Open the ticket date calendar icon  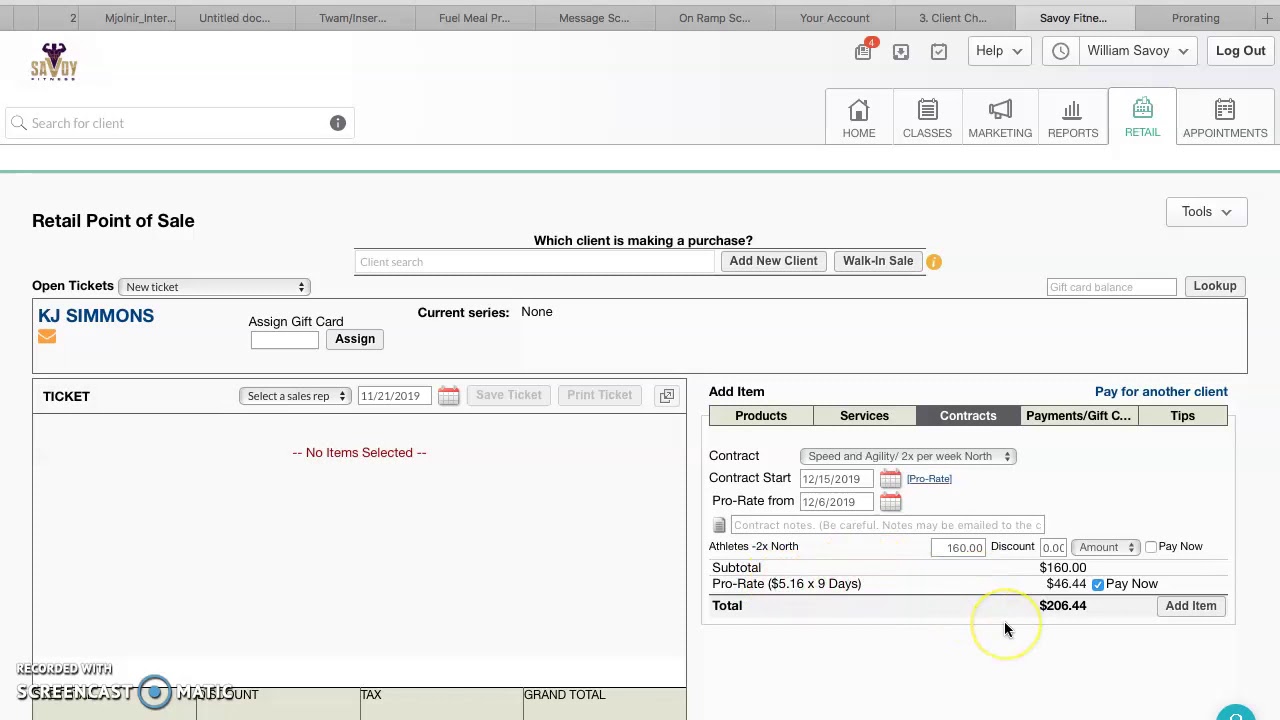click(449, 396)
